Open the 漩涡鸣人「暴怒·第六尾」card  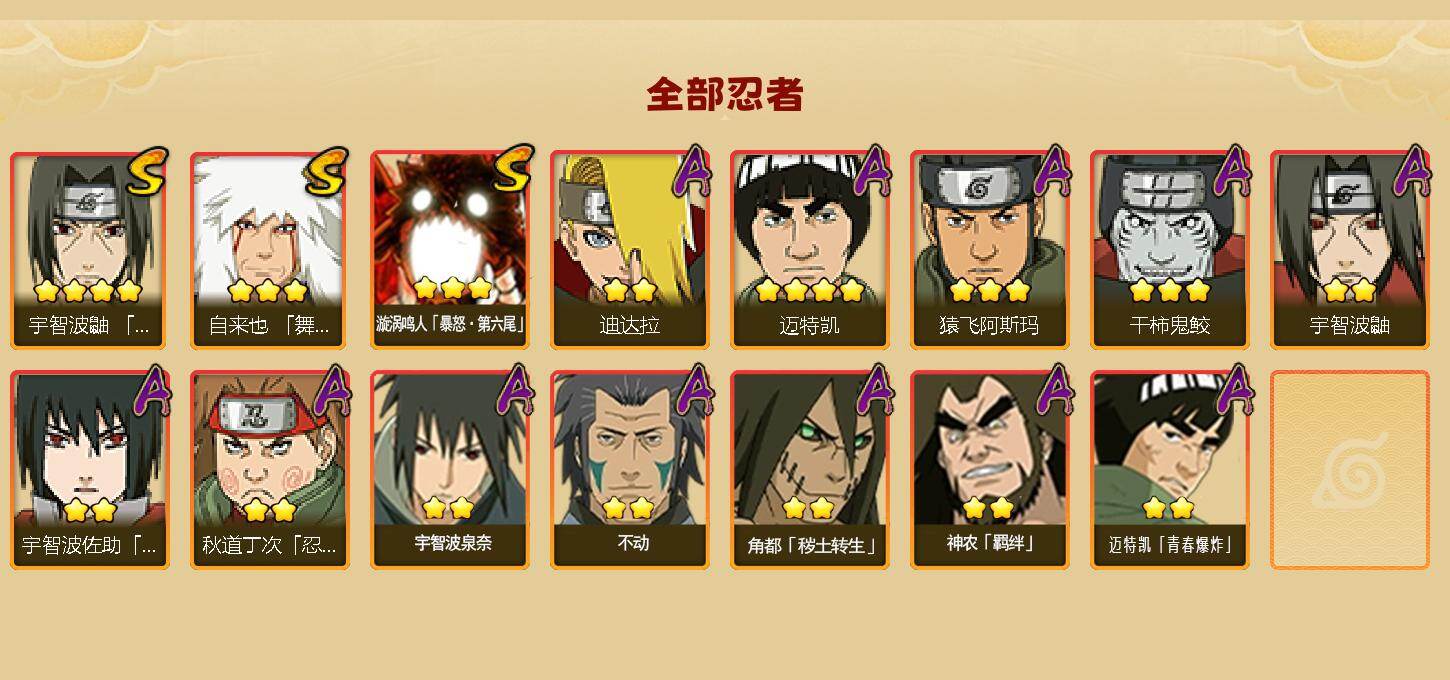[x=449, y=250]
